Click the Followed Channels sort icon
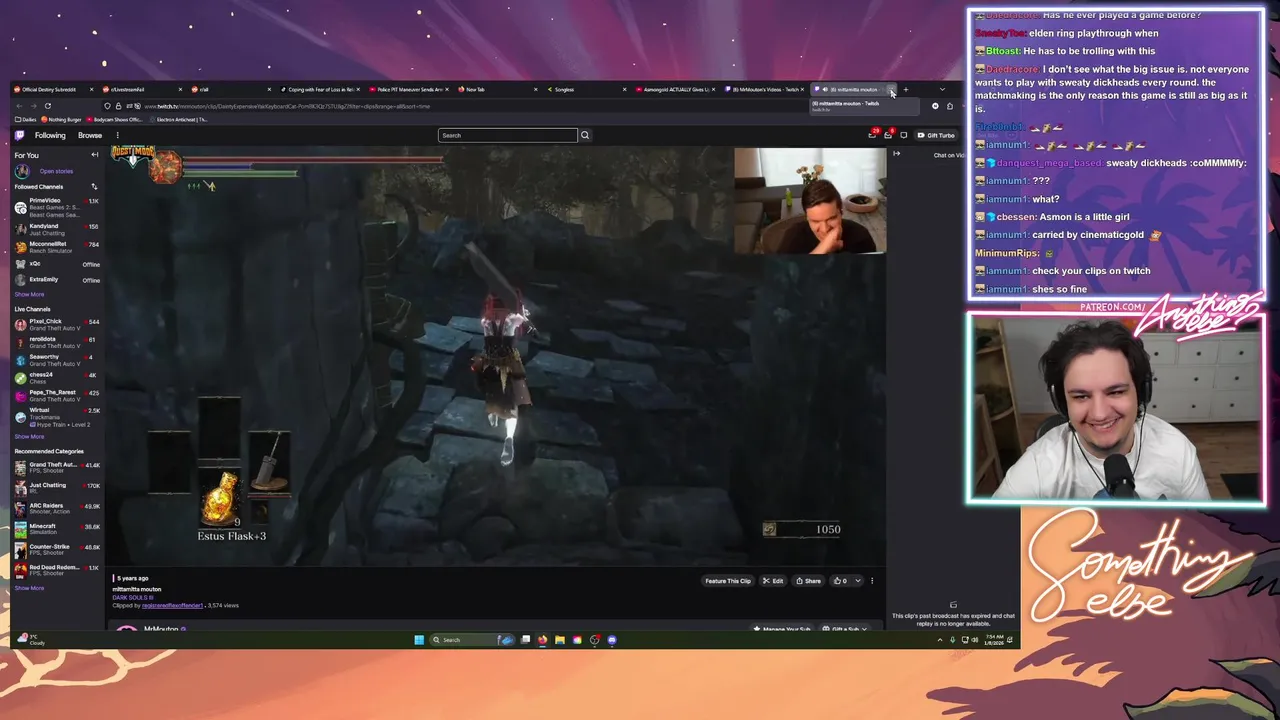Viewport: 1280px width, 720px height. point(94,187)
